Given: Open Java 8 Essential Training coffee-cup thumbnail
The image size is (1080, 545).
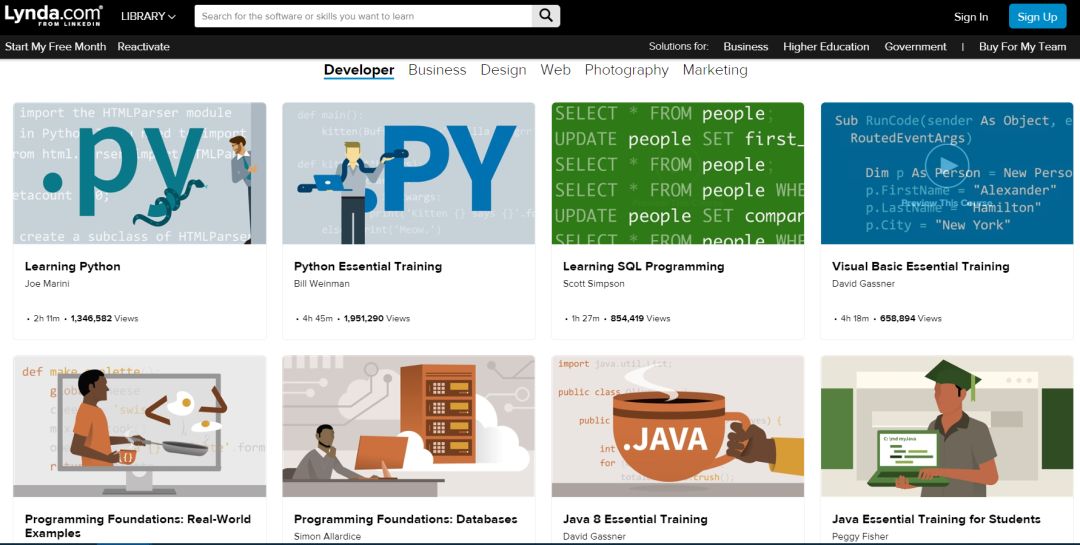Looking at the screenshot, I should [x=677, y=426].
